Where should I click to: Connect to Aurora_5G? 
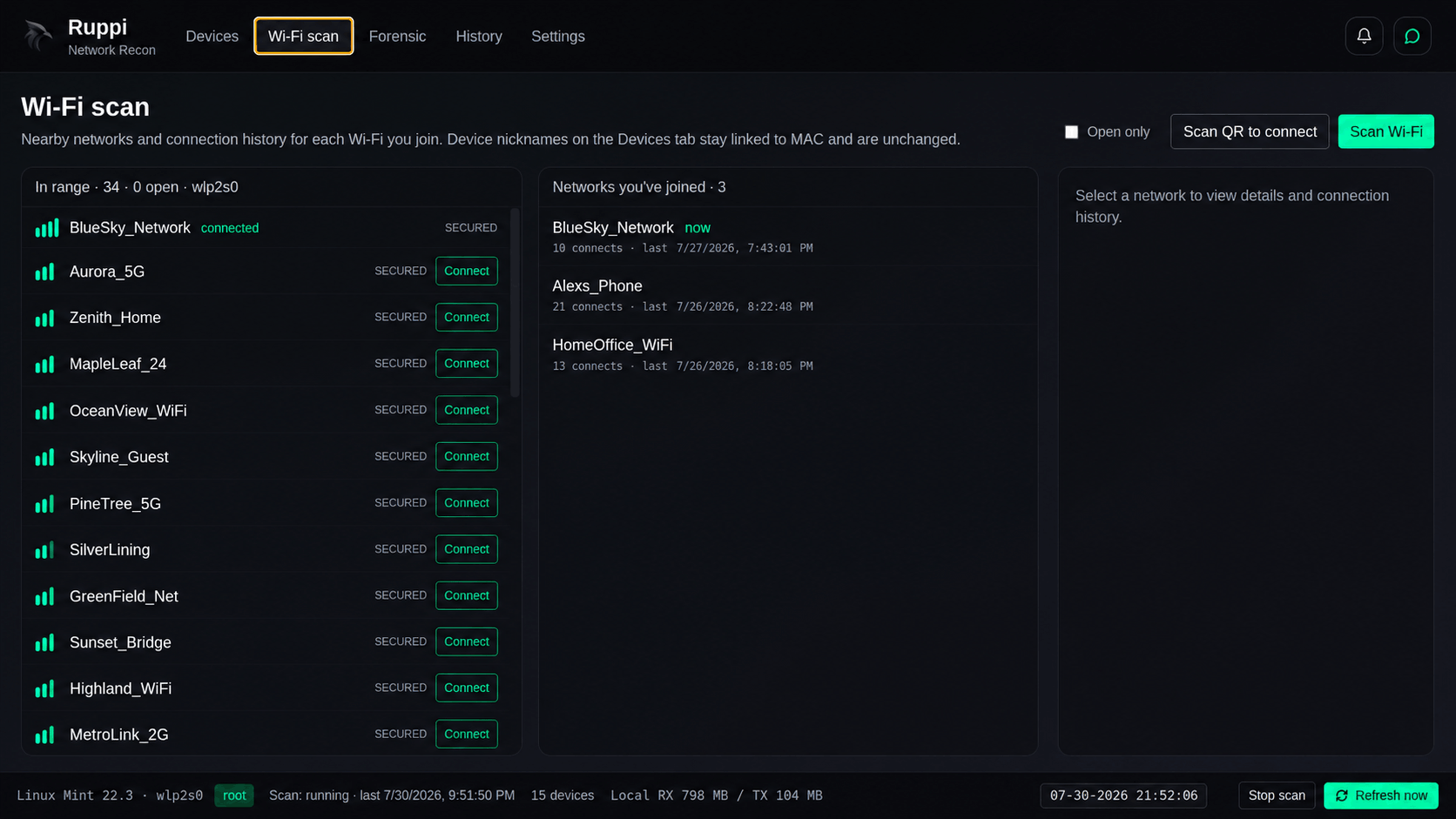click(467, 271)
